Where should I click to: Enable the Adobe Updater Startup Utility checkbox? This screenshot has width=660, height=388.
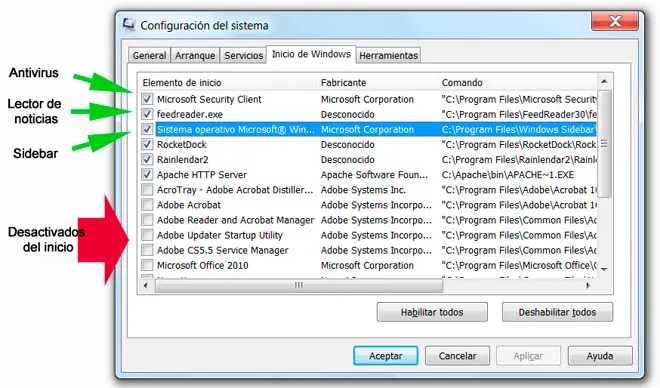pyautogui.click(x=147, y=235)
